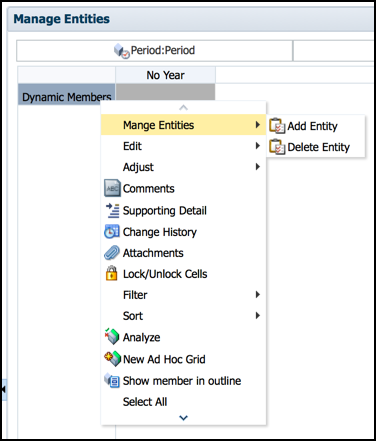Click the Period:Period dimension label

coord(163,50)
